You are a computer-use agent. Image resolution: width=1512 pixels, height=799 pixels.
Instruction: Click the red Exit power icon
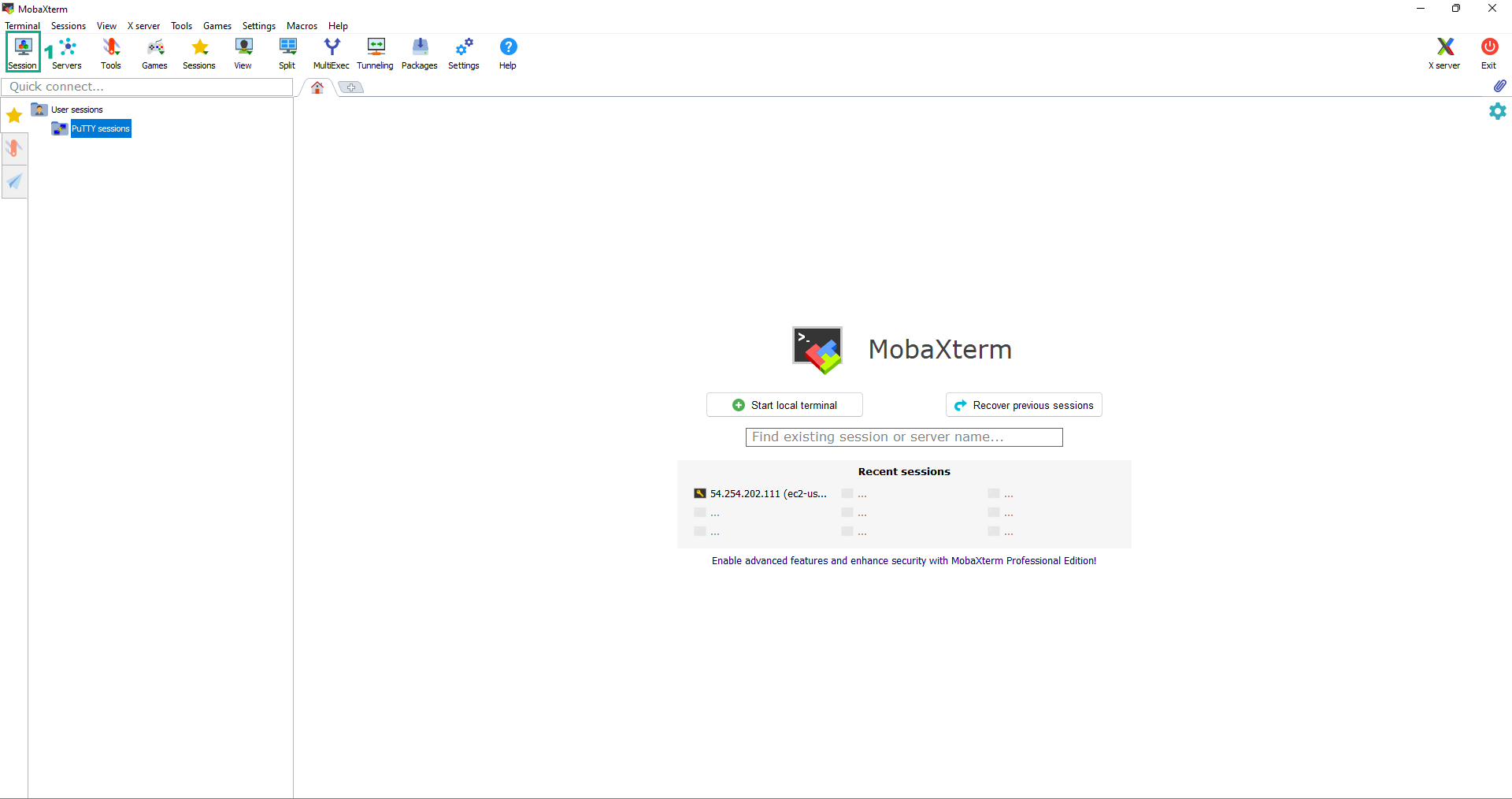pos(1488,53)
